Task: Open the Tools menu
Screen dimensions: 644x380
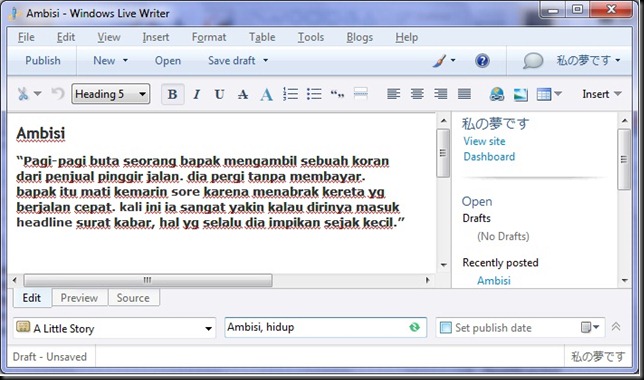Action: 310,37
